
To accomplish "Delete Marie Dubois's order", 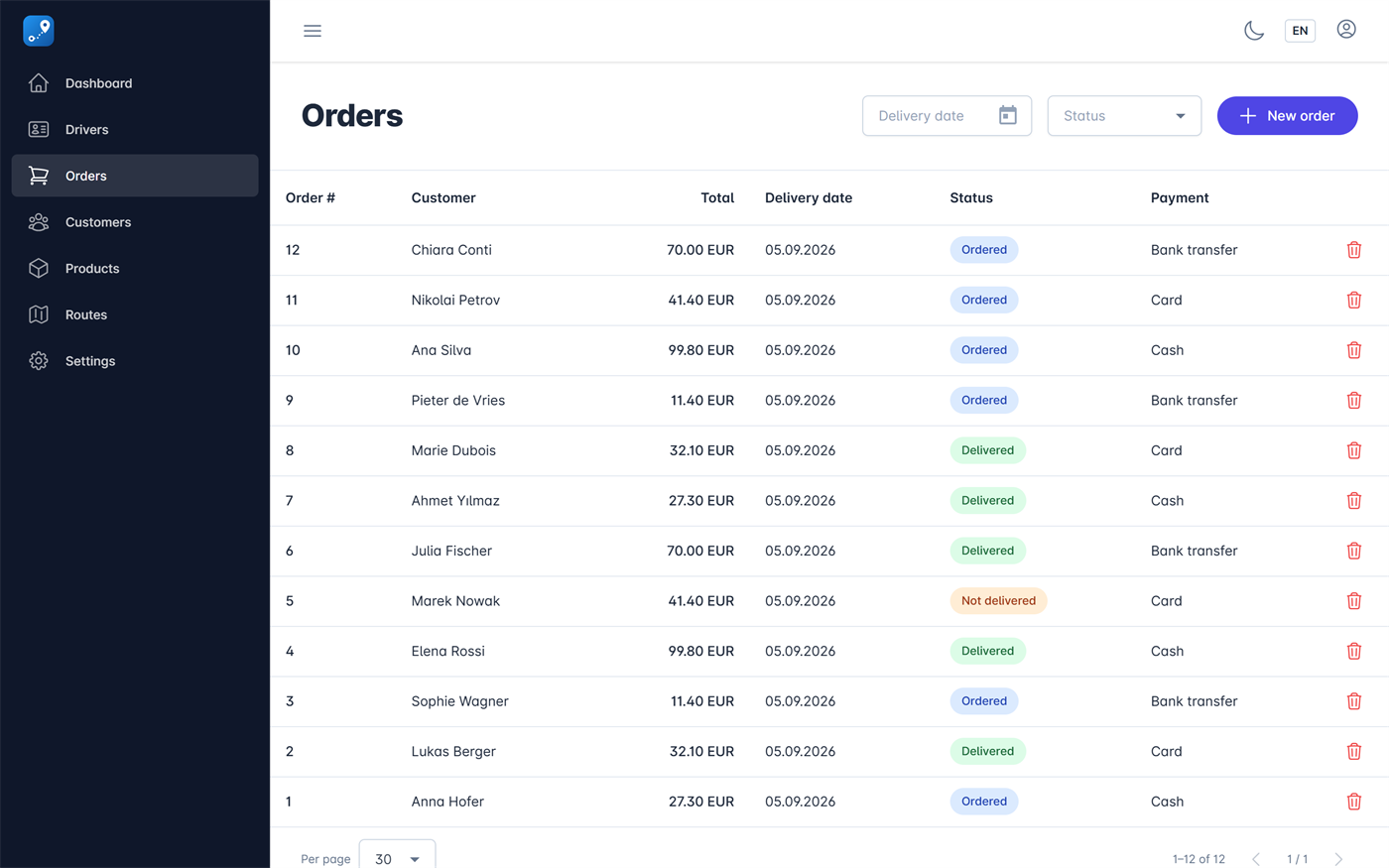I will (x=1354, y=450).
